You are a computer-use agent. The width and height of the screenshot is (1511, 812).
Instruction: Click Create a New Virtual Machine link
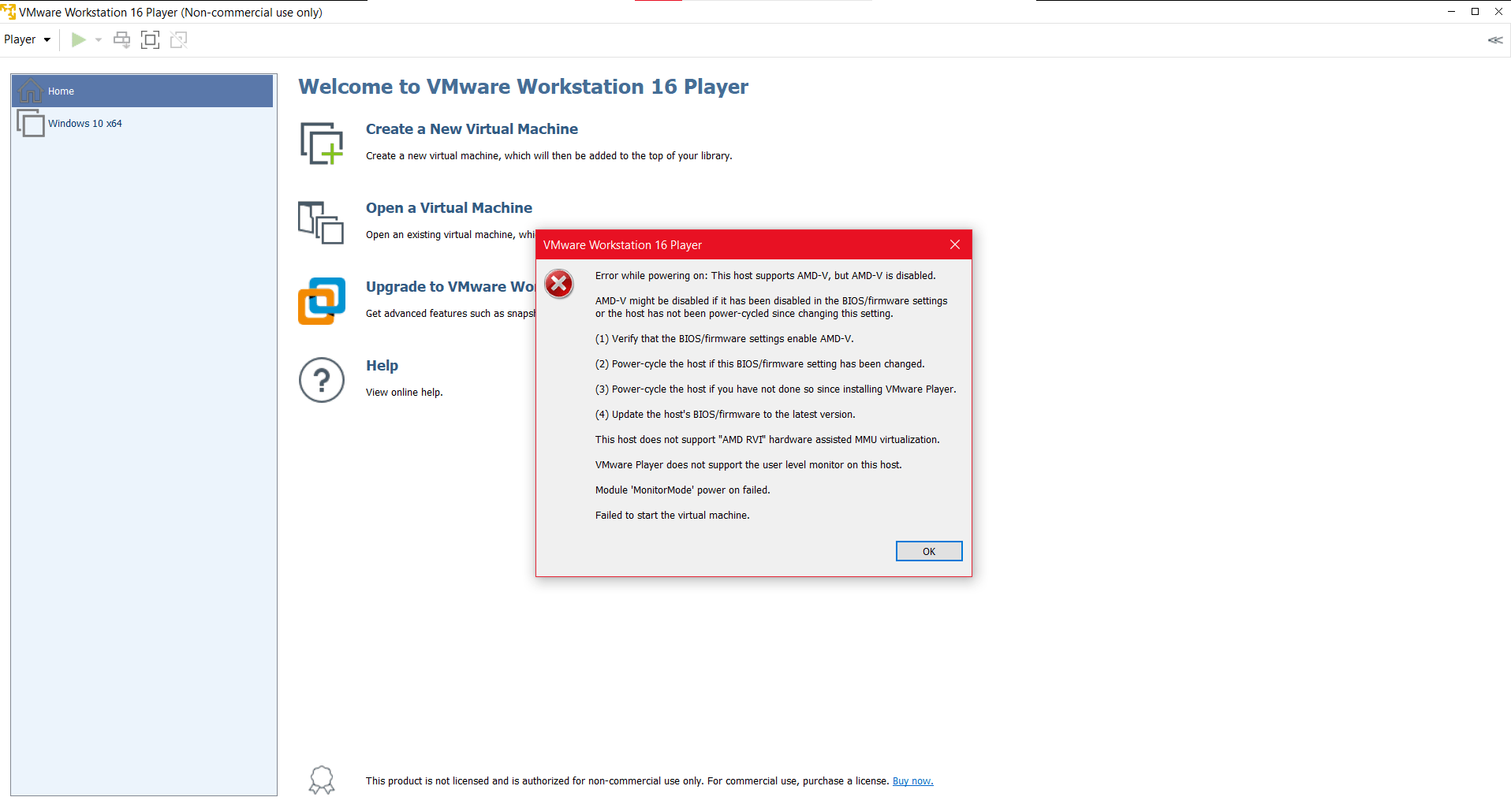coord(472,129)
